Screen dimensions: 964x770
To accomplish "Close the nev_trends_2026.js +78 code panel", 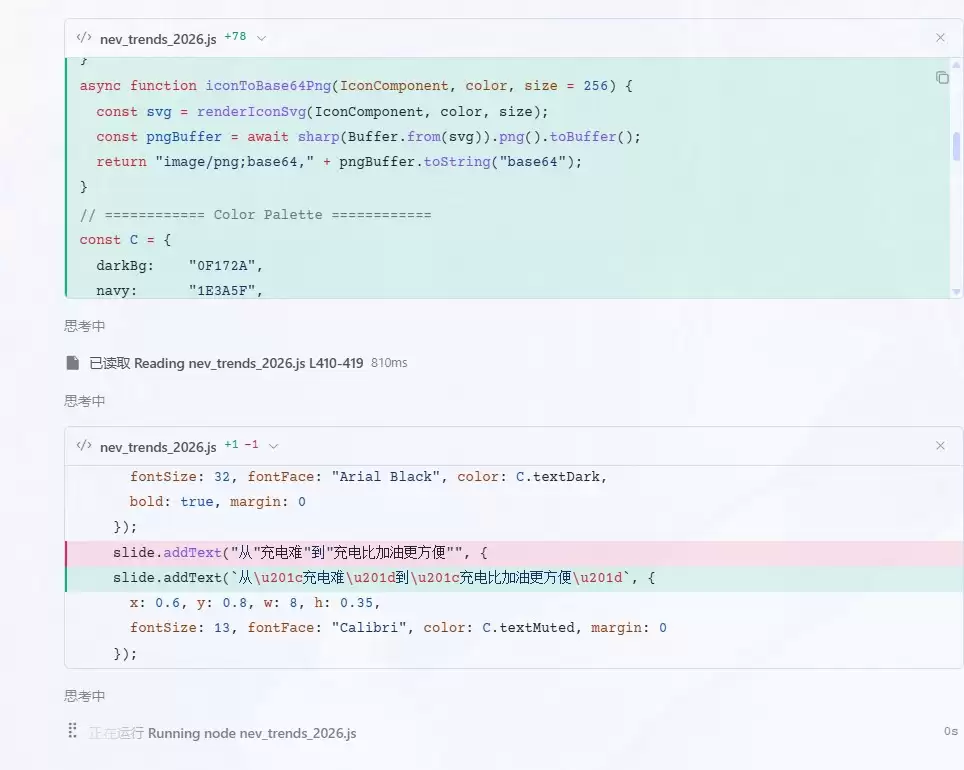I will coord(940,38).
